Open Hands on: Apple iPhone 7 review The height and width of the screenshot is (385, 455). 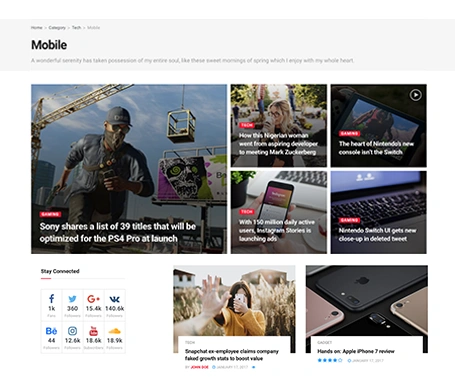tap(356, 351)
